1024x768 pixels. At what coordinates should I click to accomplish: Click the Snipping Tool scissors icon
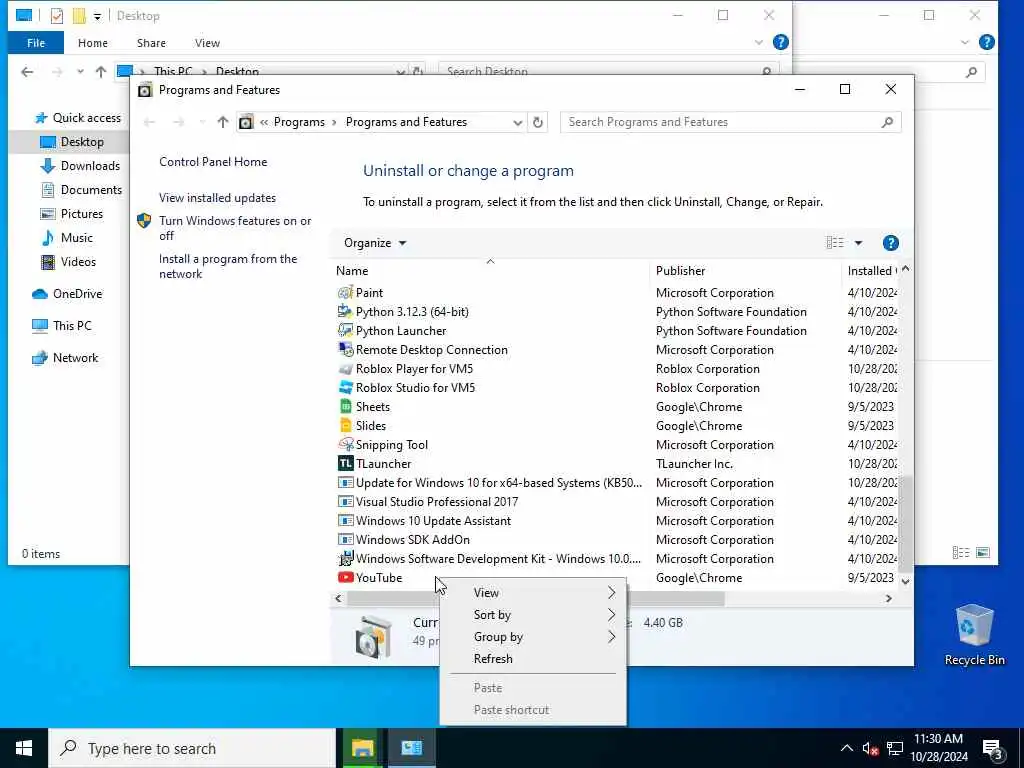[345, 445]
